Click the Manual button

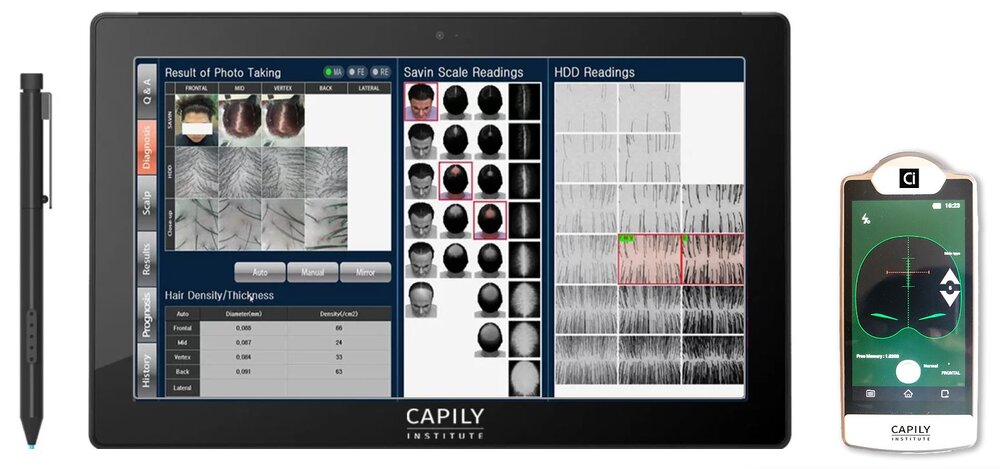click(x=312, y=272)
